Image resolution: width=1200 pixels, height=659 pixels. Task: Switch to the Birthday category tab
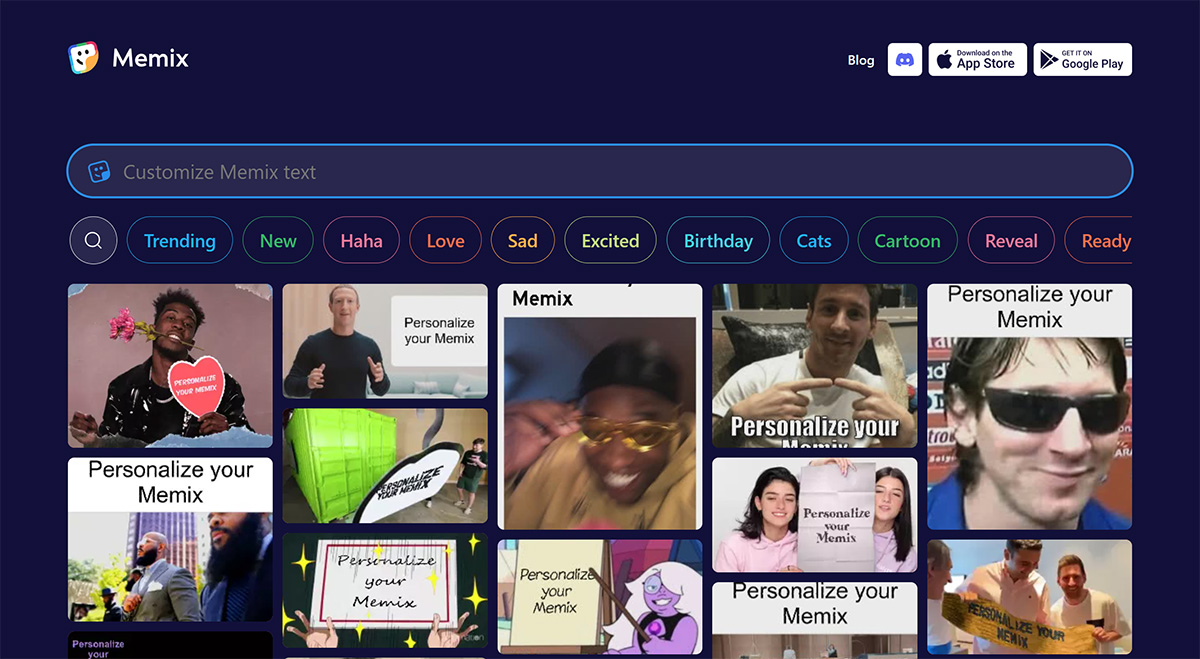tap(717, 240)
